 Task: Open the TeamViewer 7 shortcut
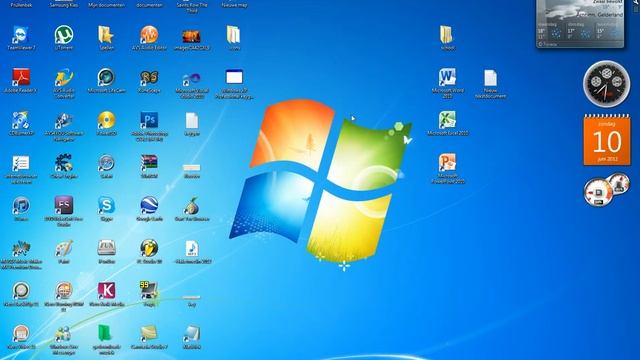point(21,35)
